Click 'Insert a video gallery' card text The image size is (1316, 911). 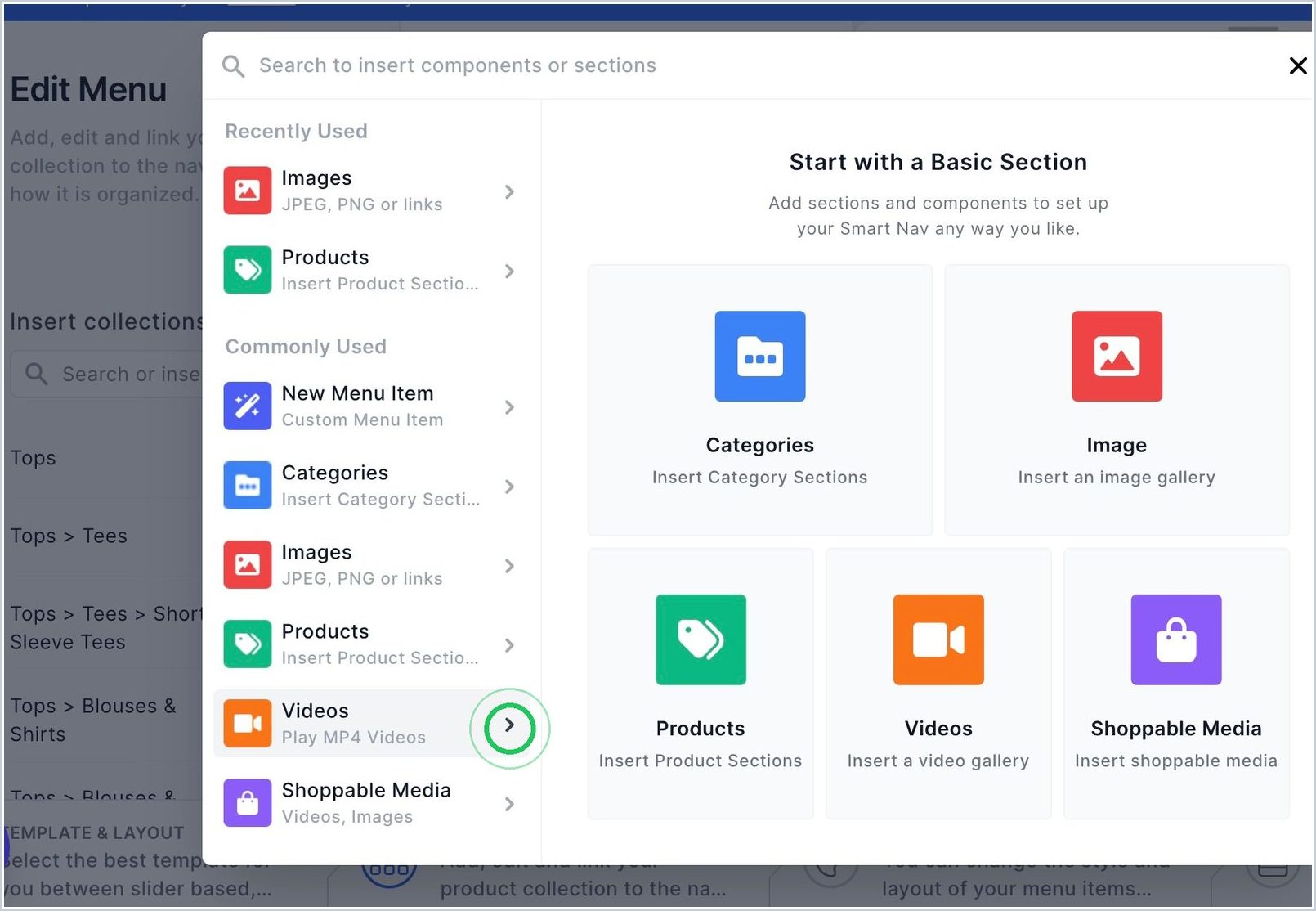[938, 761]
